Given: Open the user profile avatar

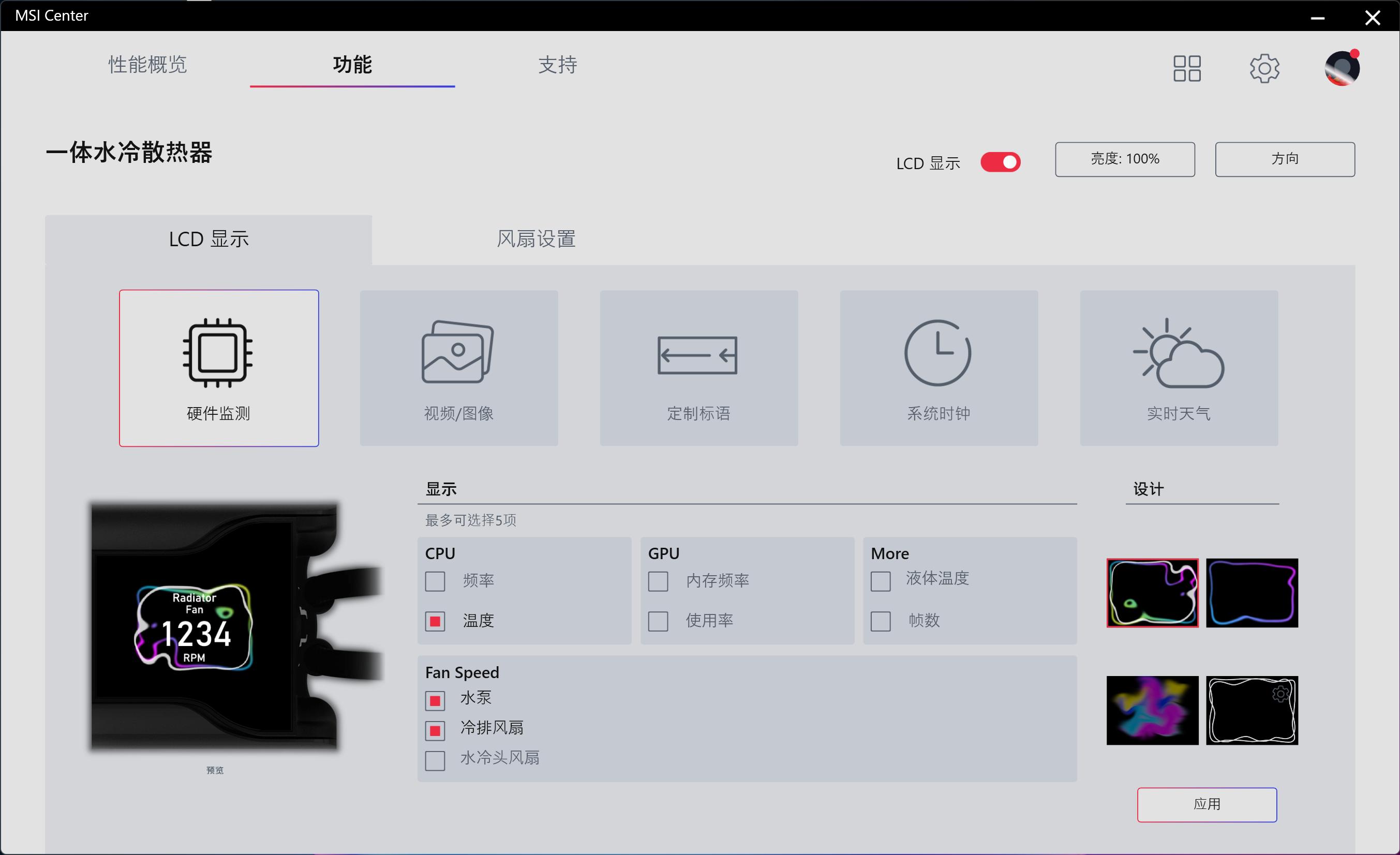Looking at the screenshot, I should tap(1341, 68).
